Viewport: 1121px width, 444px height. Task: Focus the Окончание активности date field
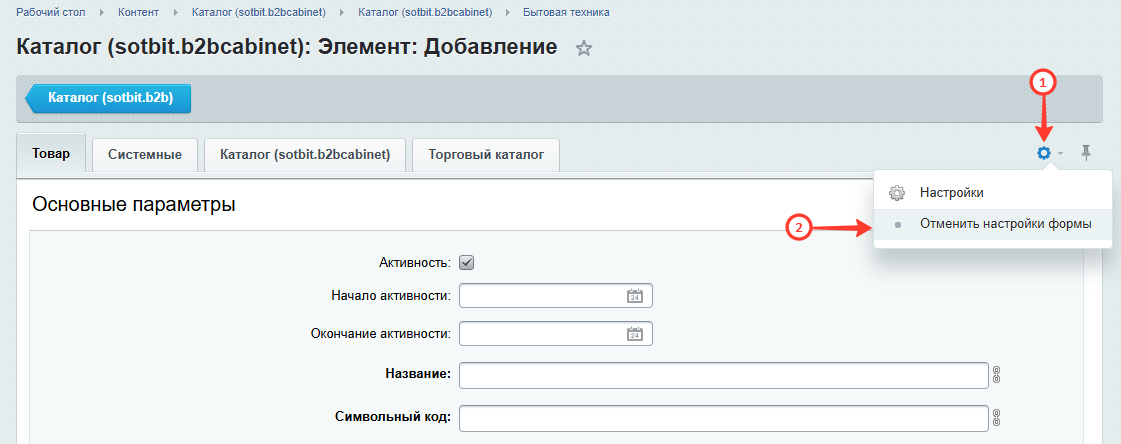(556, 334)
